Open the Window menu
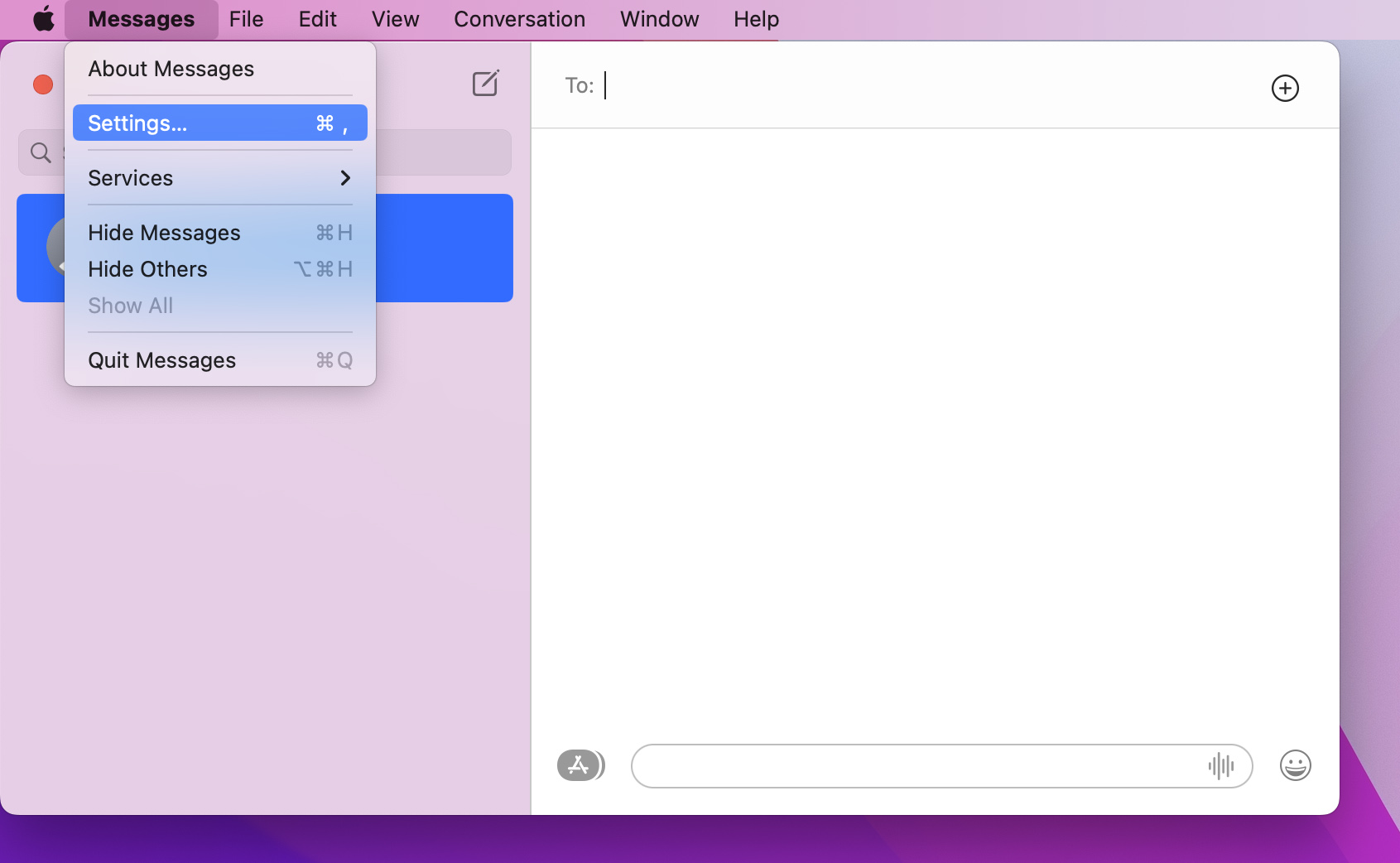1400x863 pixels. pyautogui.click(x=659, y=19)
